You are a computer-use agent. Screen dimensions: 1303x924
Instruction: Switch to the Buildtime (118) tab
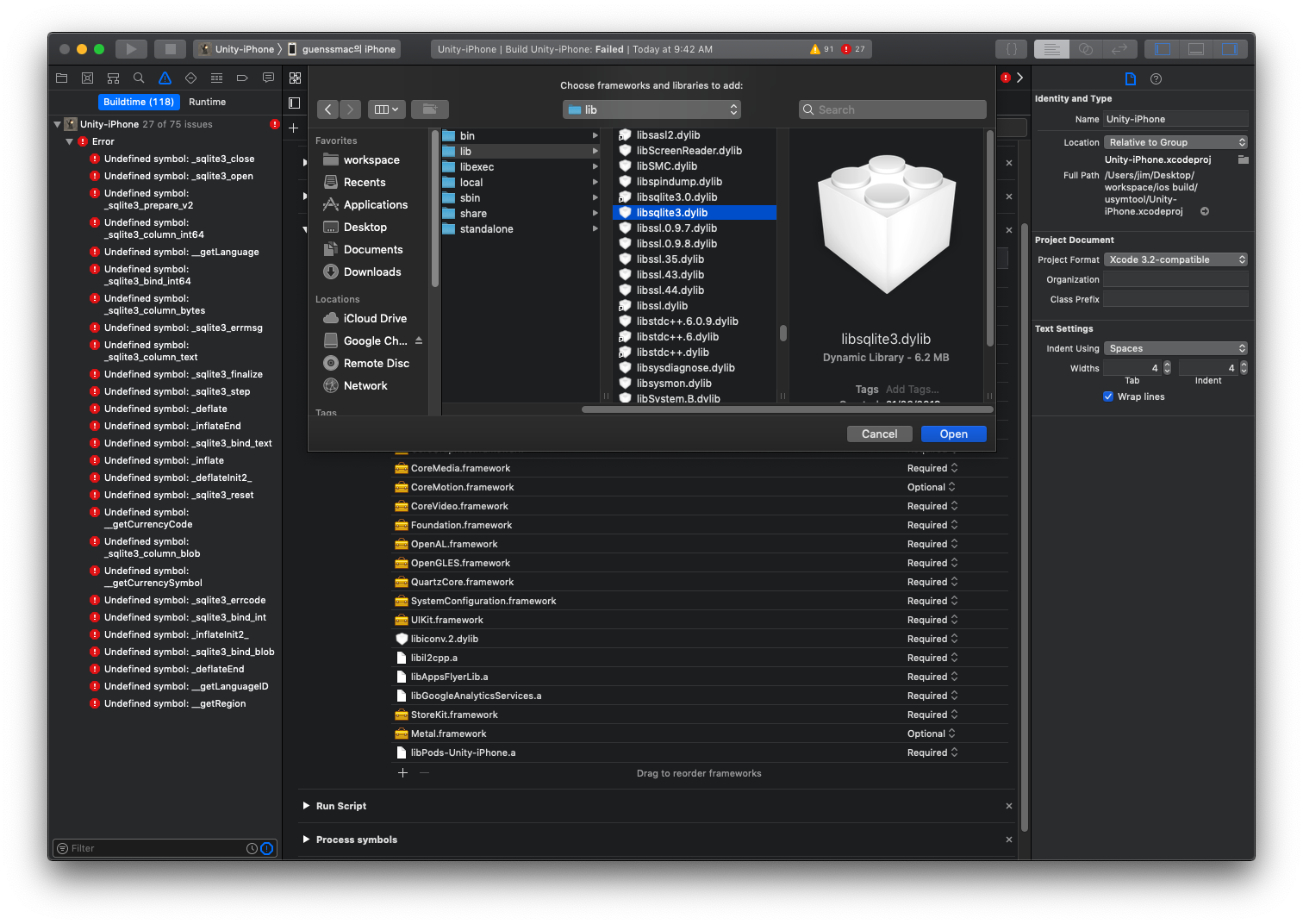(139, 102)
